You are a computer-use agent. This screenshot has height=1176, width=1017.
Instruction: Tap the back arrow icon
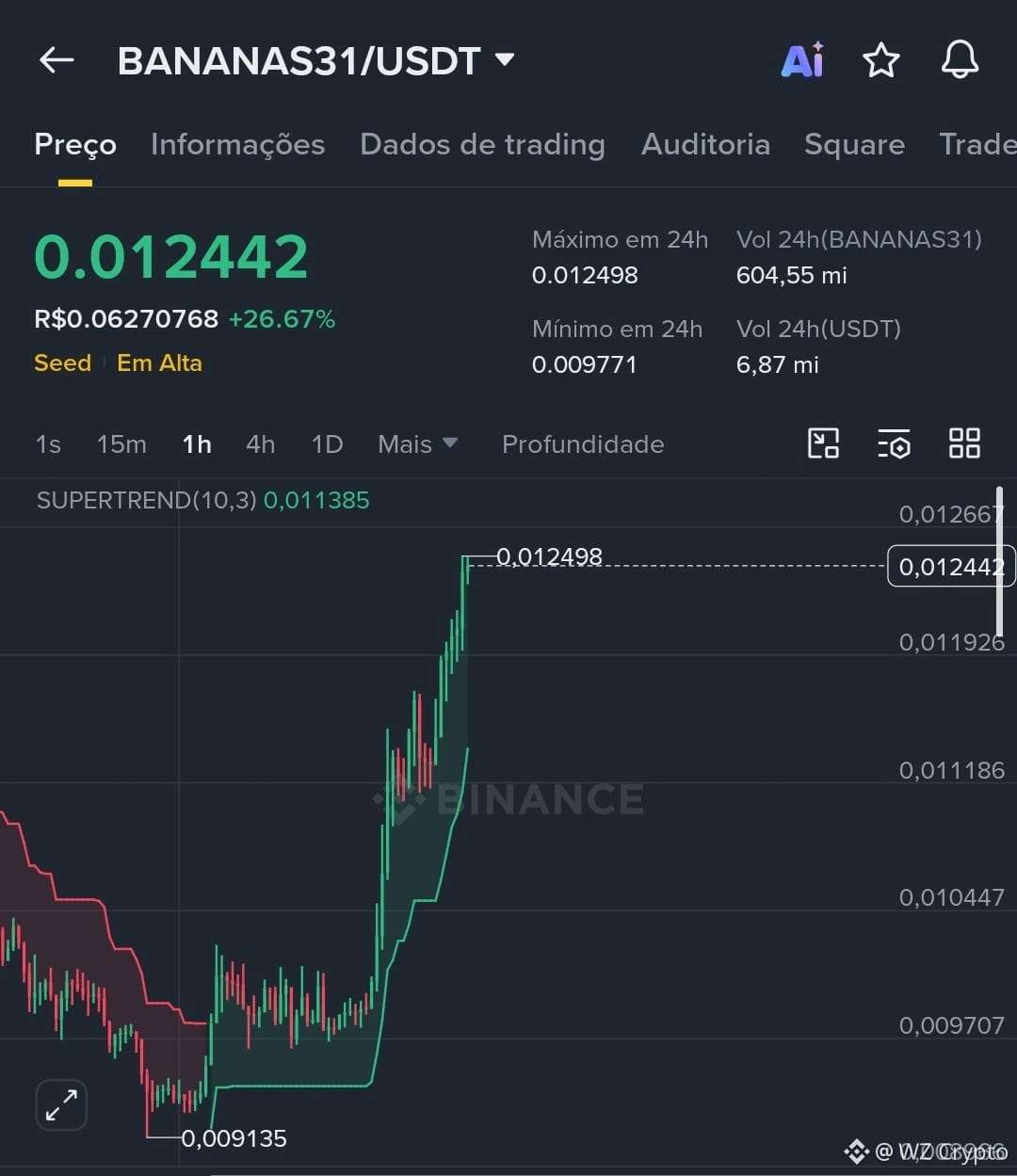pyautogui.click(x=56, y=60)
